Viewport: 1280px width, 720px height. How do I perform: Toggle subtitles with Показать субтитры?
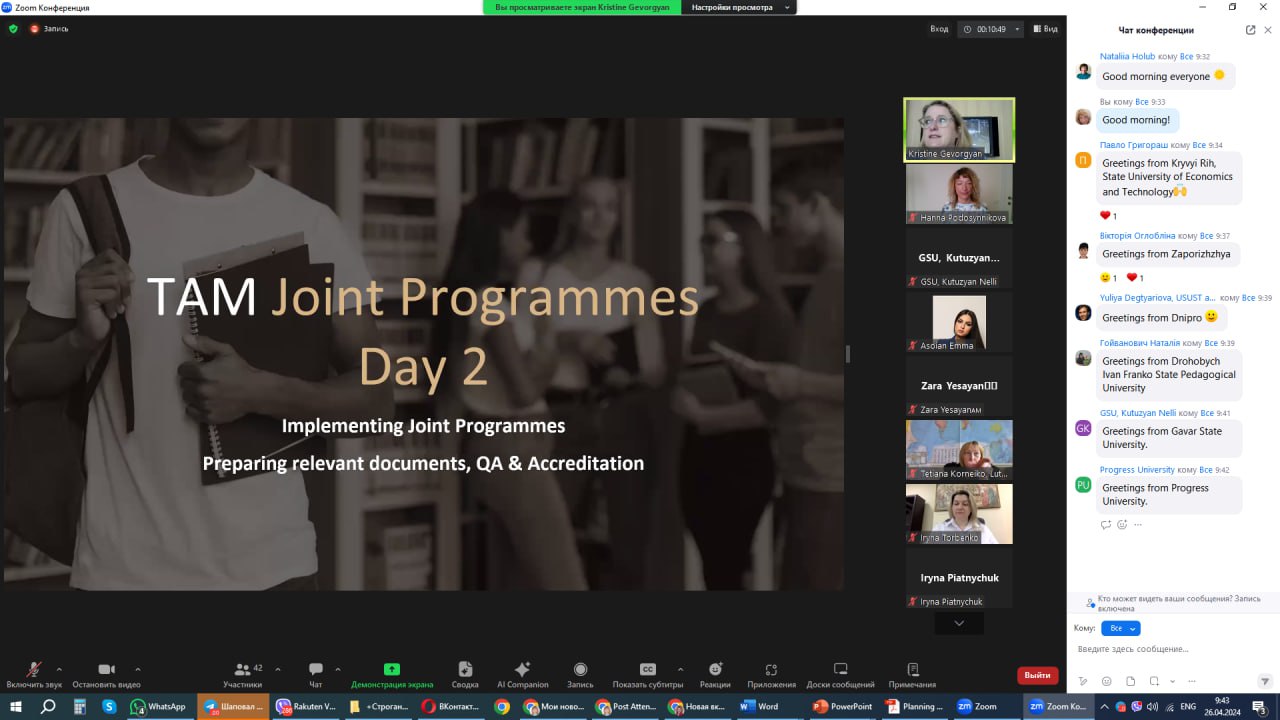click(x=648, y=670)
